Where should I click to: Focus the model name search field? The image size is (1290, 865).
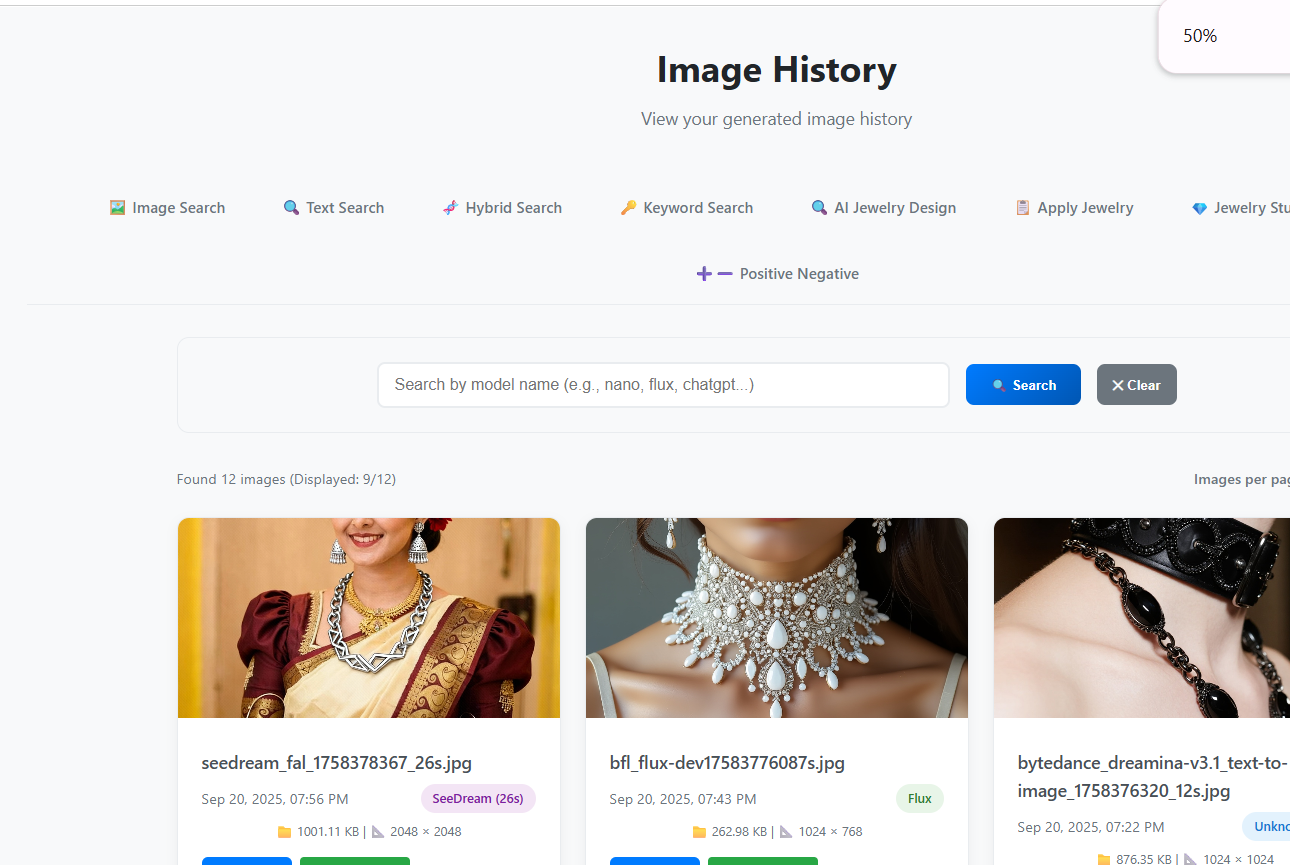click(x=662, y=385)
